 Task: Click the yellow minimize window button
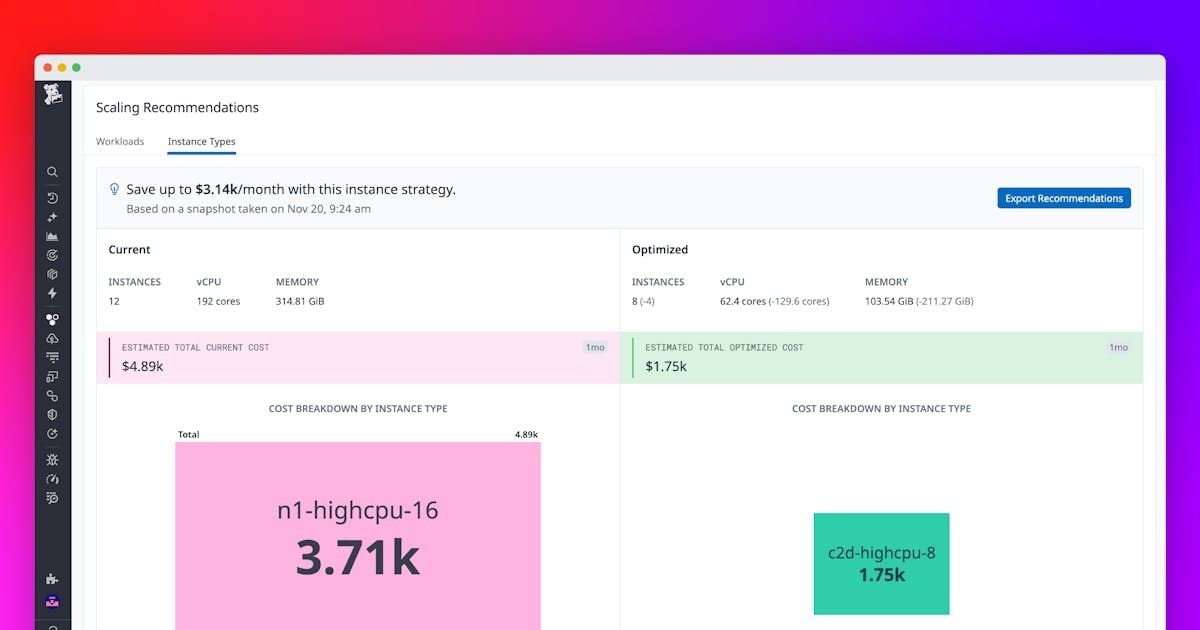(62, 67)
